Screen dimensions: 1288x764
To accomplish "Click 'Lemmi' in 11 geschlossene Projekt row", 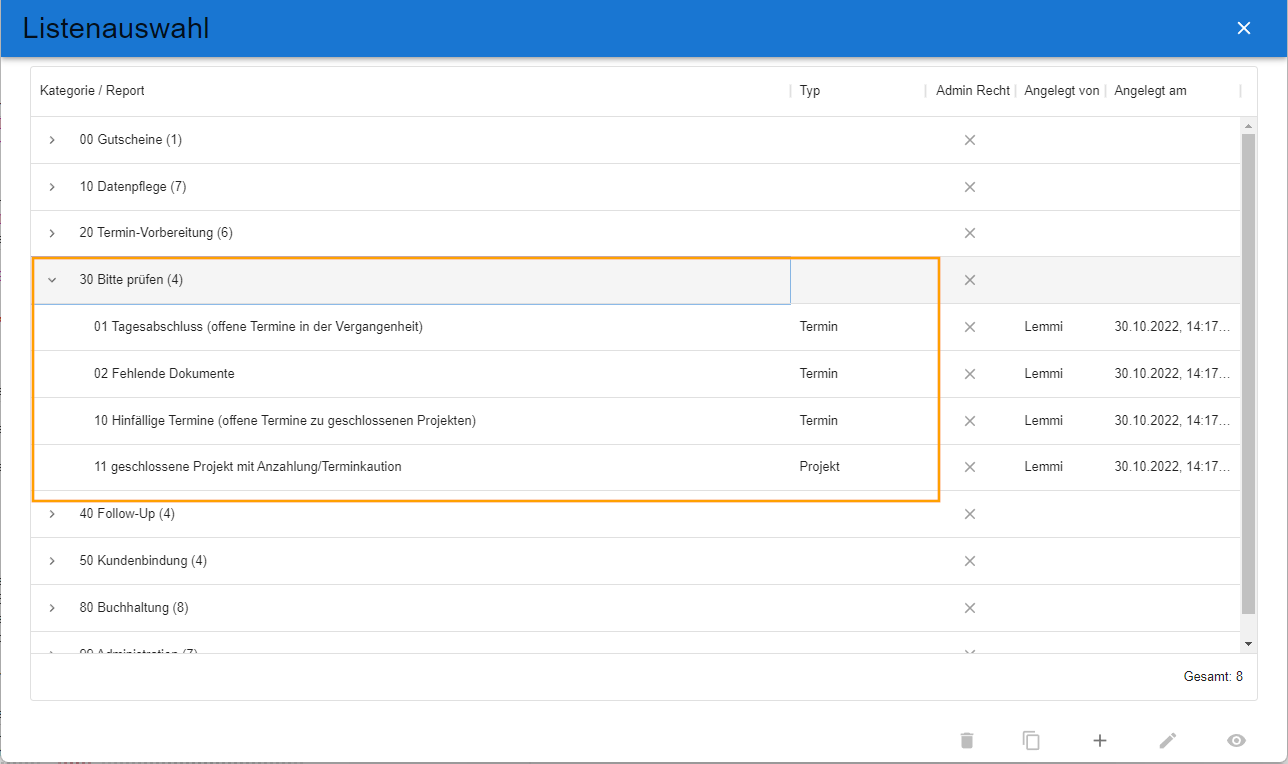I will click(1044, 467).
